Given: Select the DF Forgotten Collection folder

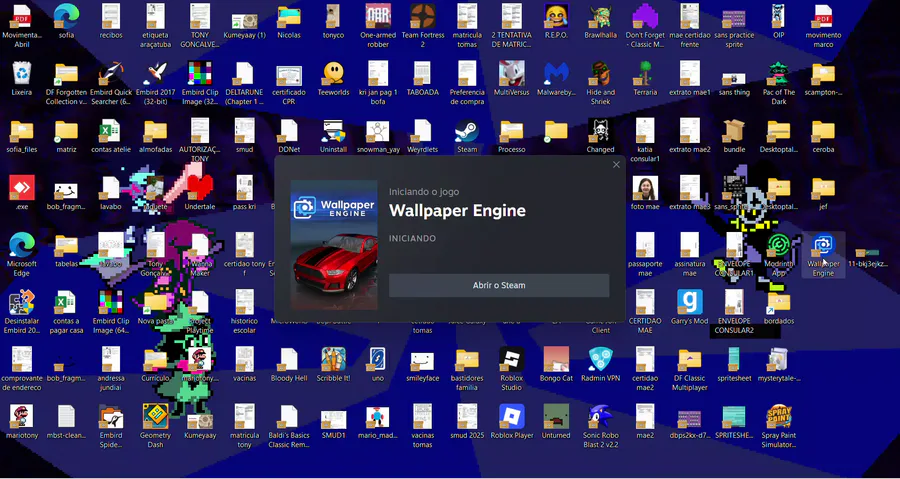Looking at the screenshot, I should pos(67,84).
